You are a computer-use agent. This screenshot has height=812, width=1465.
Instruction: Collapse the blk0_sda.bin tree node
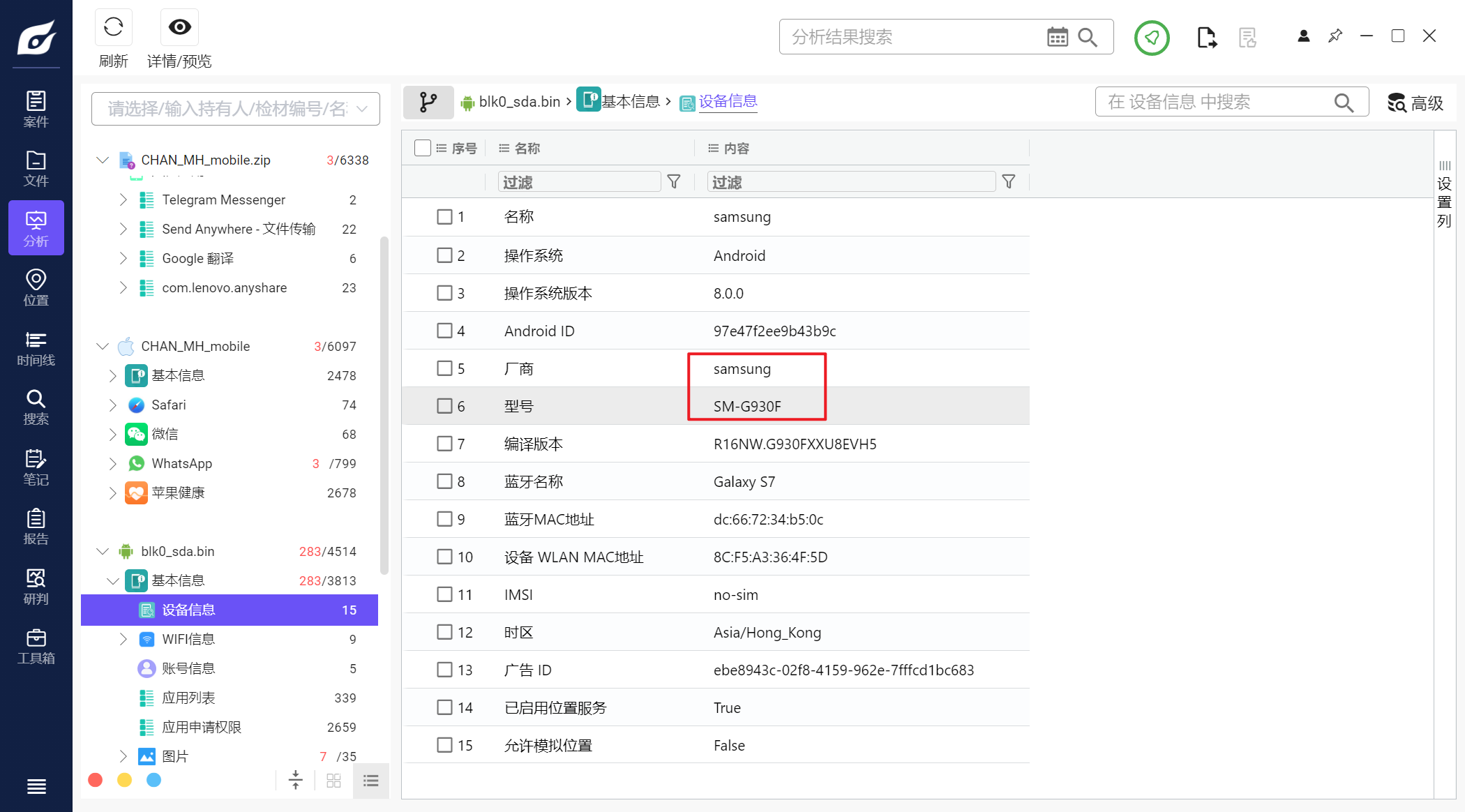(103, 552)
